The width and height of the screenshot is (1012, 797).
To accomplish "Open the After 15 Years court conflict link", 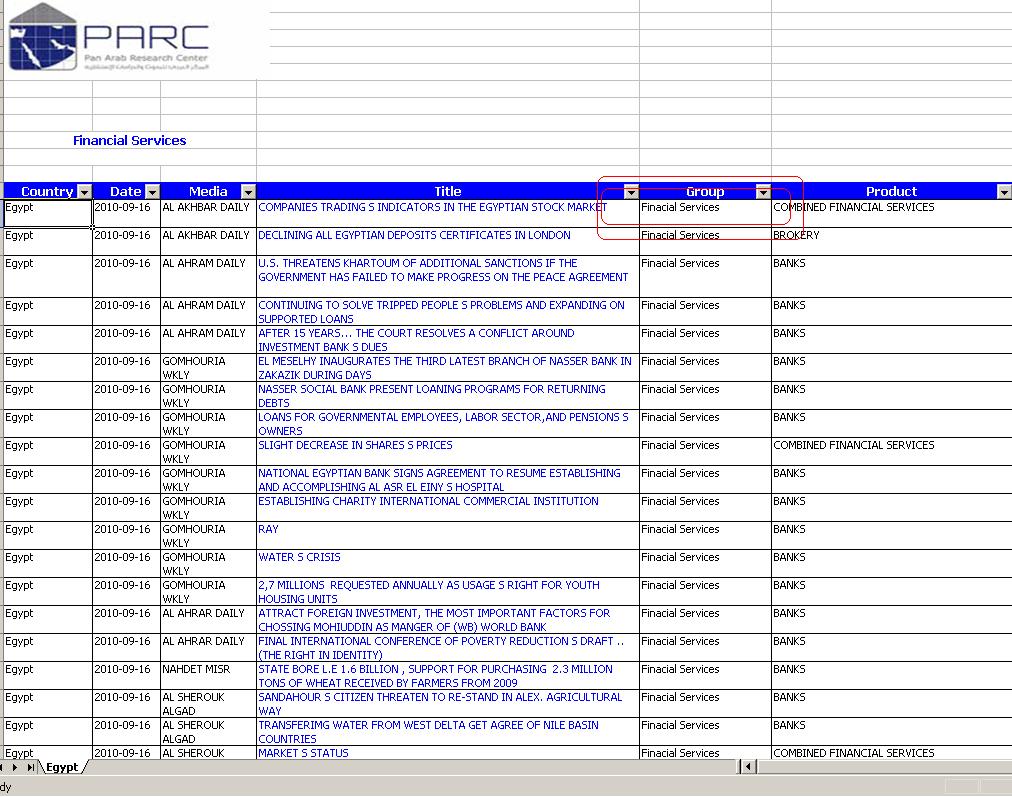I will point(416,340).
